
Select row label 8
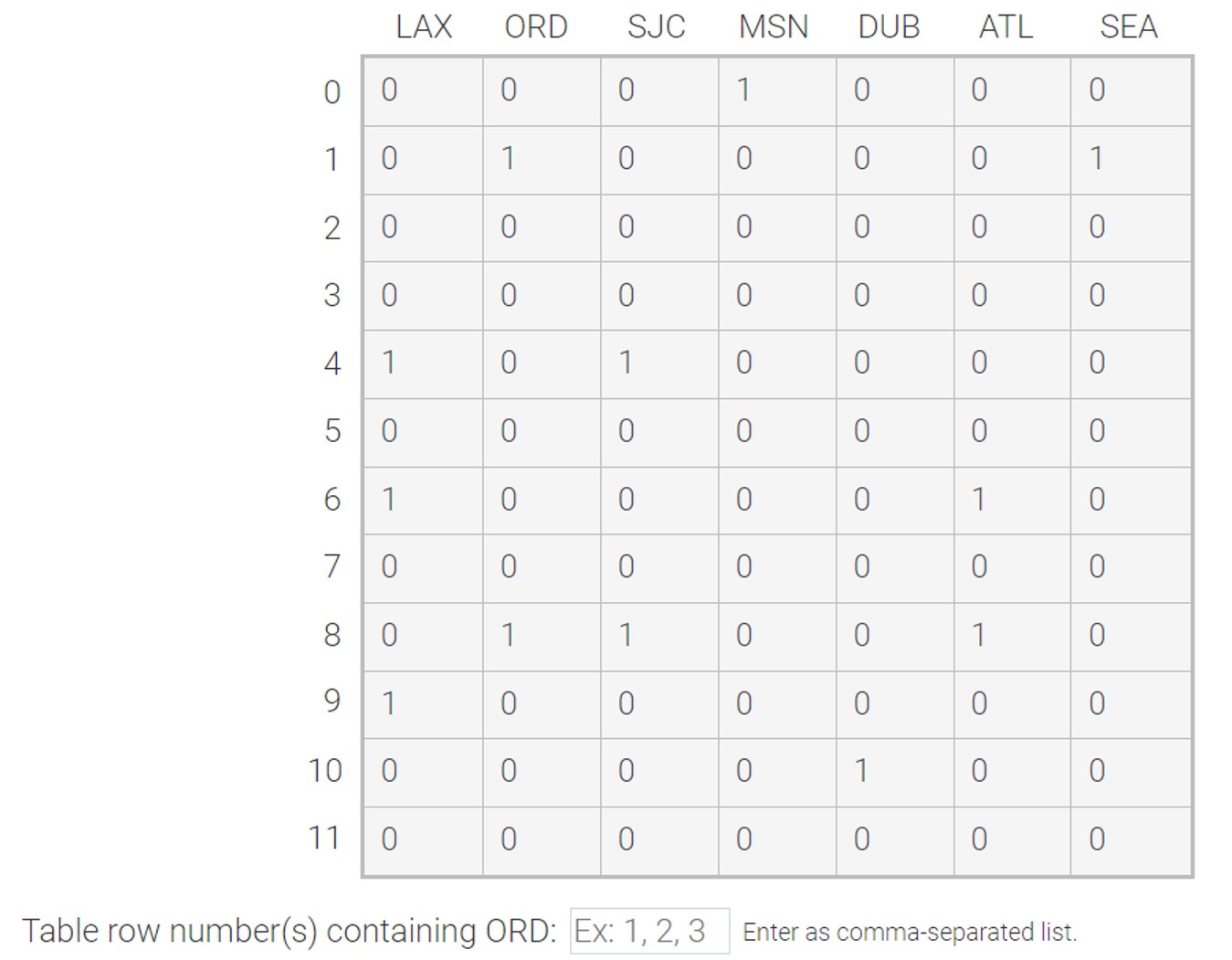pyautogui.click(x=333, y=635)
